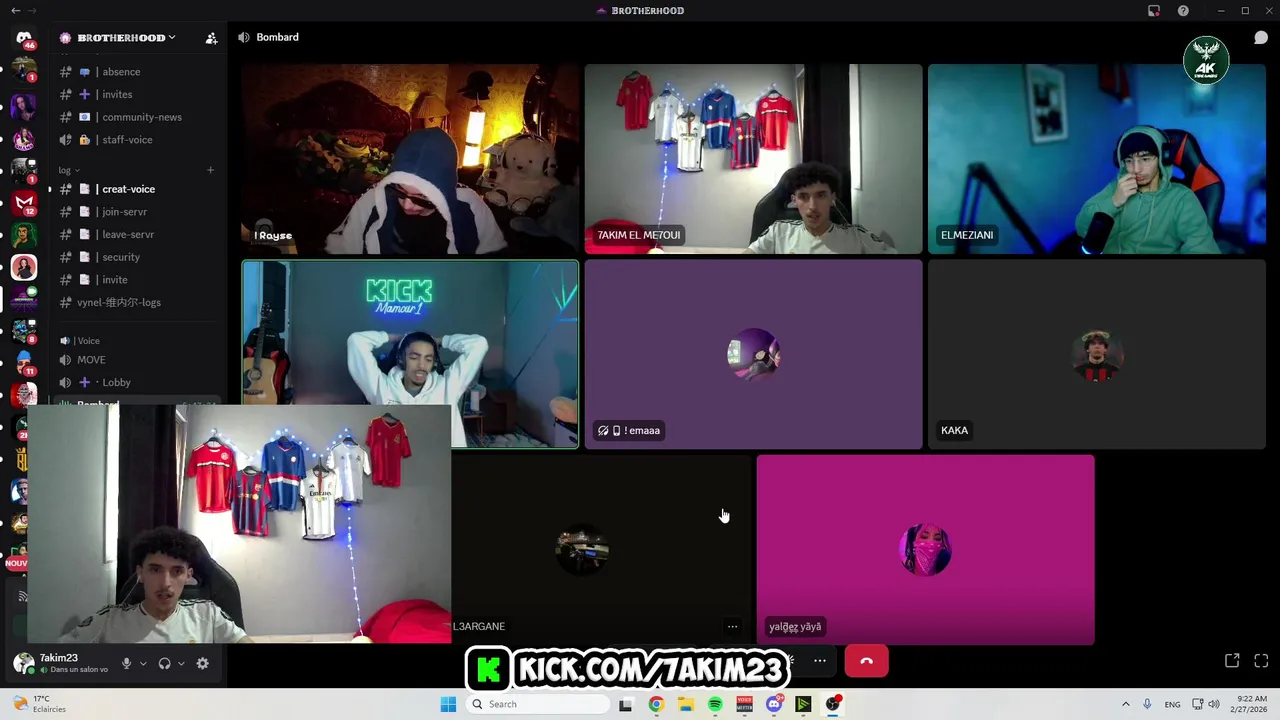Open Windows Task View icon

pyautogui.click(x=626, y=704)
